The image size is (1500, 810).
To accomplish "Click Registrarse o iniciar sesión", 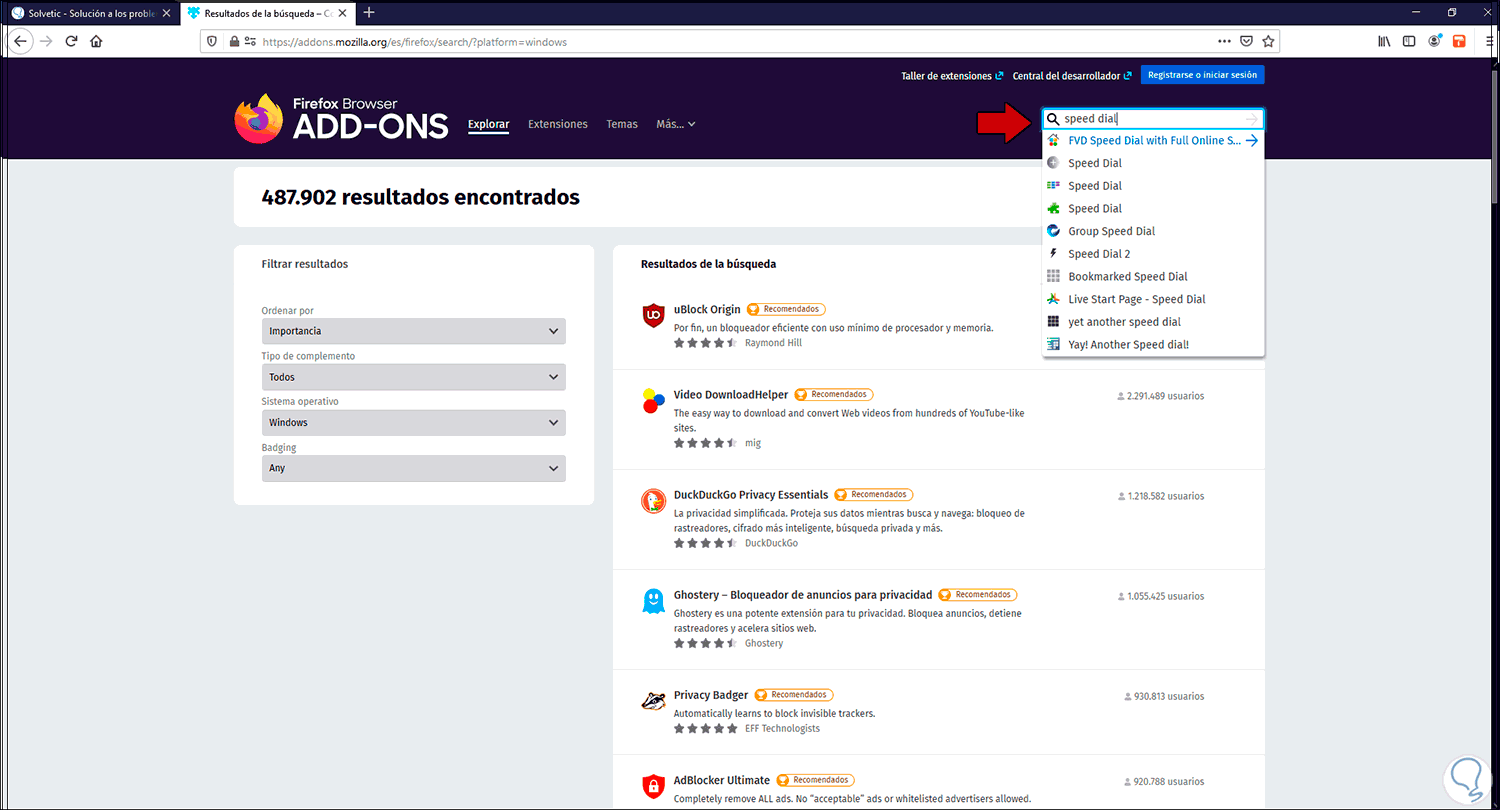I will coord(1203,75).
